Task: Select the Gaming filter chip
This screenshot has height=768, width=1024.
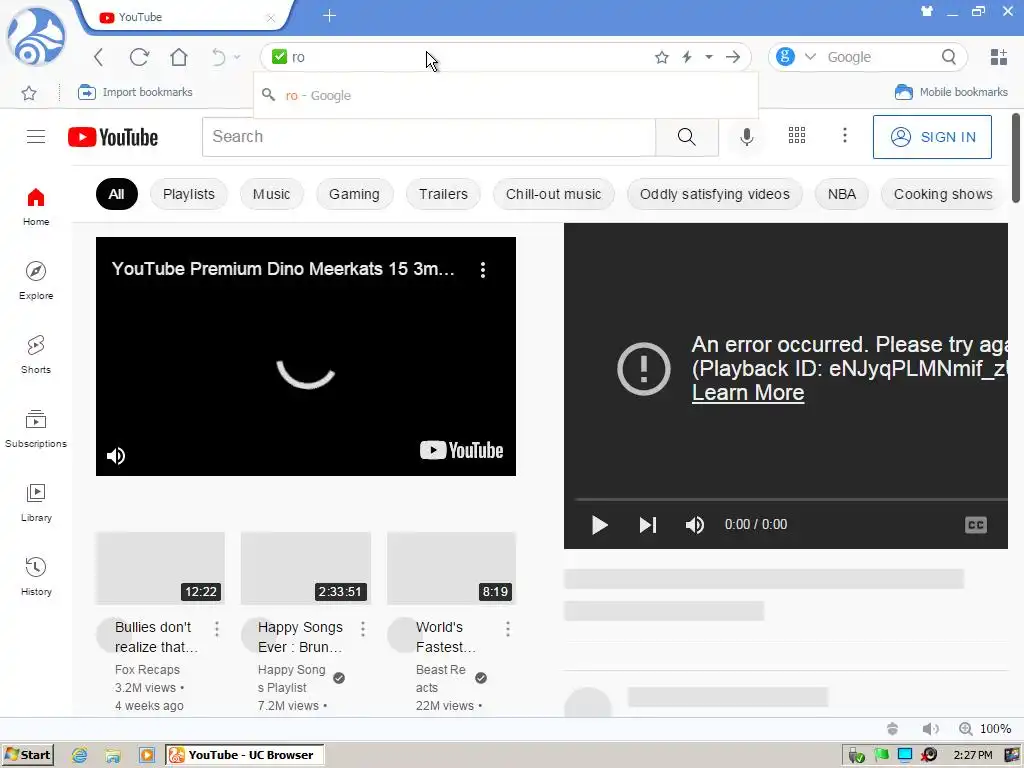Action: tap(354, 194)
